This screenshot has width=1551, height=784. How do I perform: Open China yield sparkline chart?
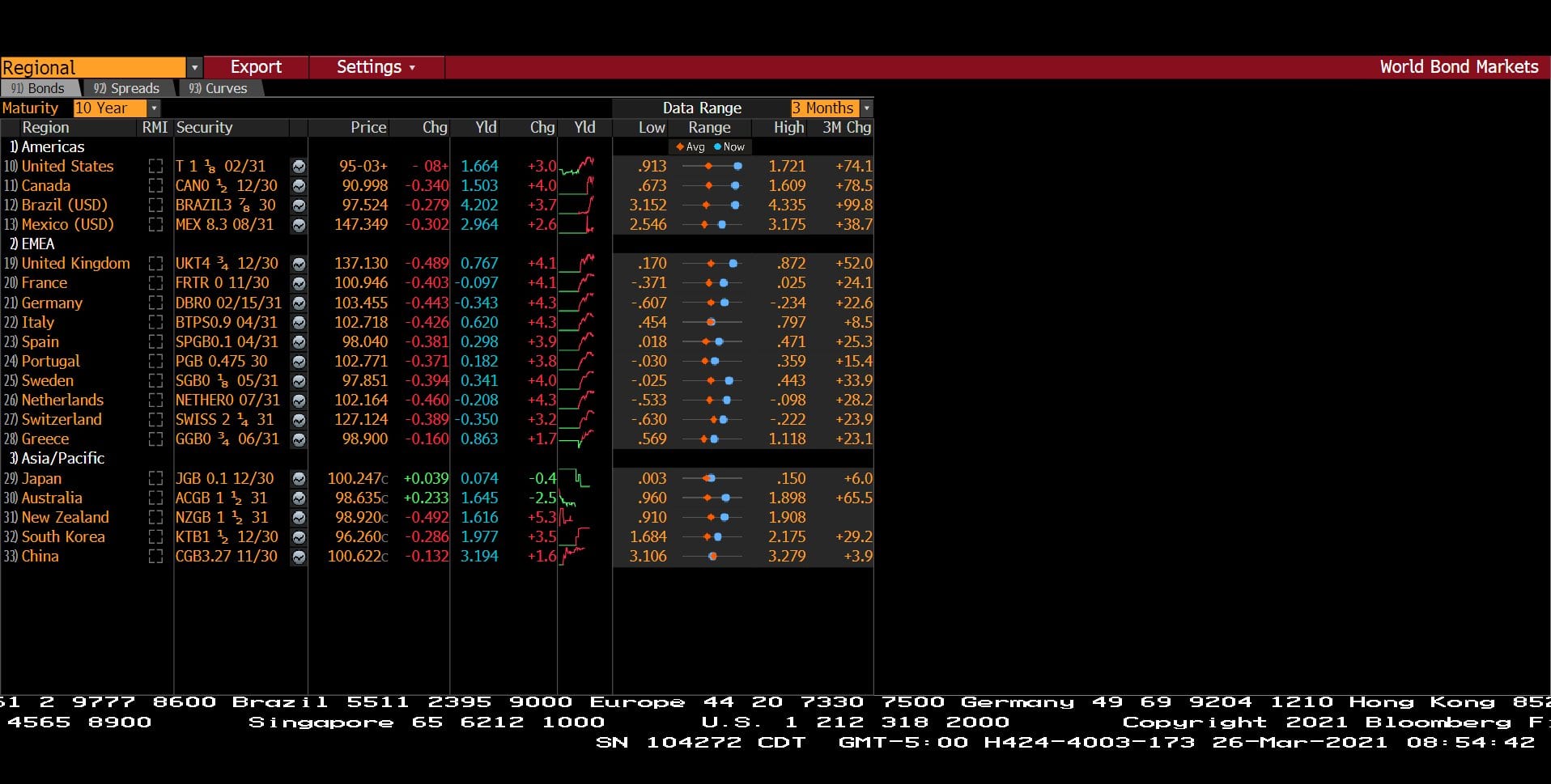[x=573, y=556]
